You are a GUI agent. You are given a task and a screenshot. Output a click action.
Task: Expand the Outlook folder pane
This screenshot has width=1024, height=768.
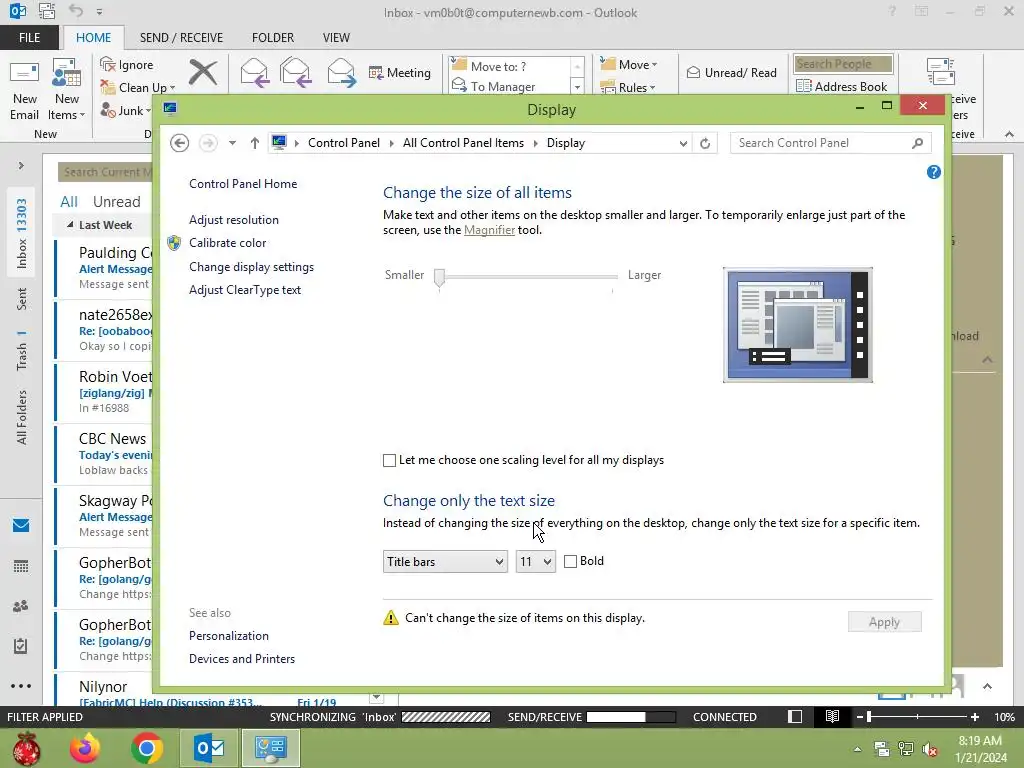21,165
